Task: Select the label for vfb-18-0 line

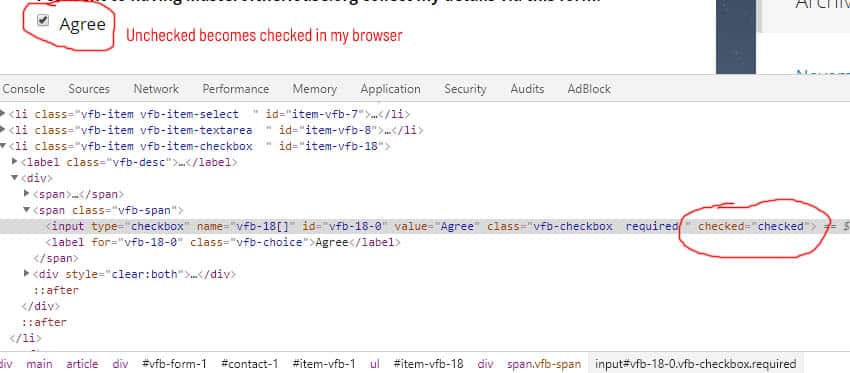Action: click(x=223, y=242)
